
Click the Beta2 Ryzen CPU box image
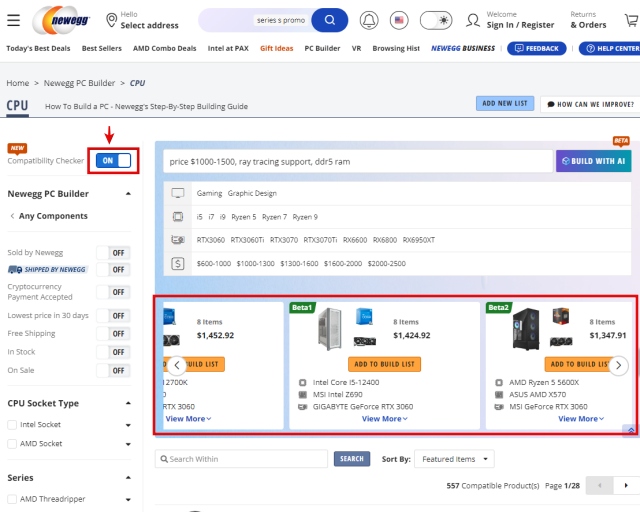[561, 317]
